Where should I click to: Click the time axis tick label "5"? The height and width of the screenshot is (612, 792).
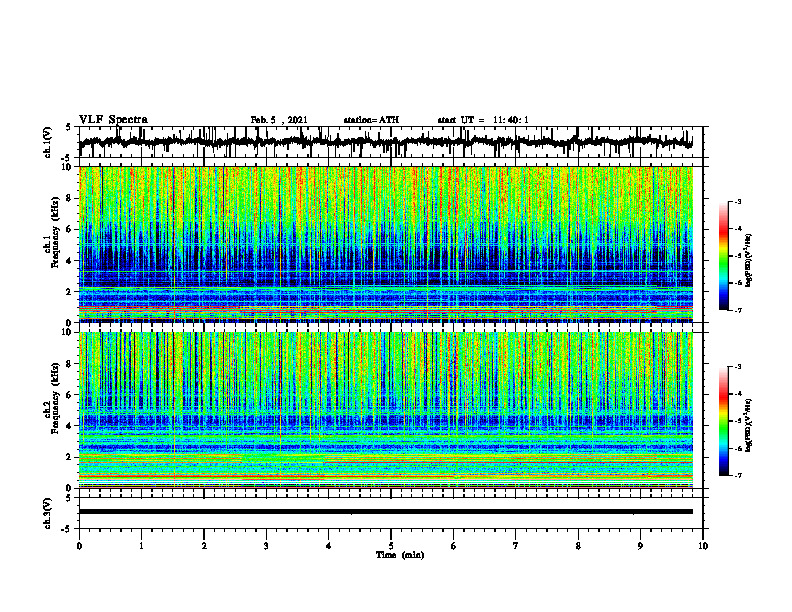pyautogui.click(x=391, y=546)
